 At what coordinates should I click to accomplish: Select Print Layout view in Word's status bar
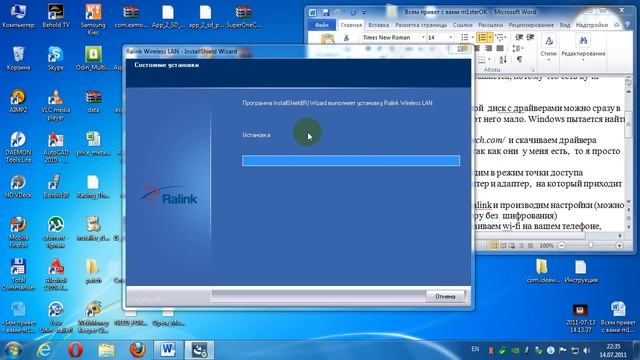[x=493, y=245]
